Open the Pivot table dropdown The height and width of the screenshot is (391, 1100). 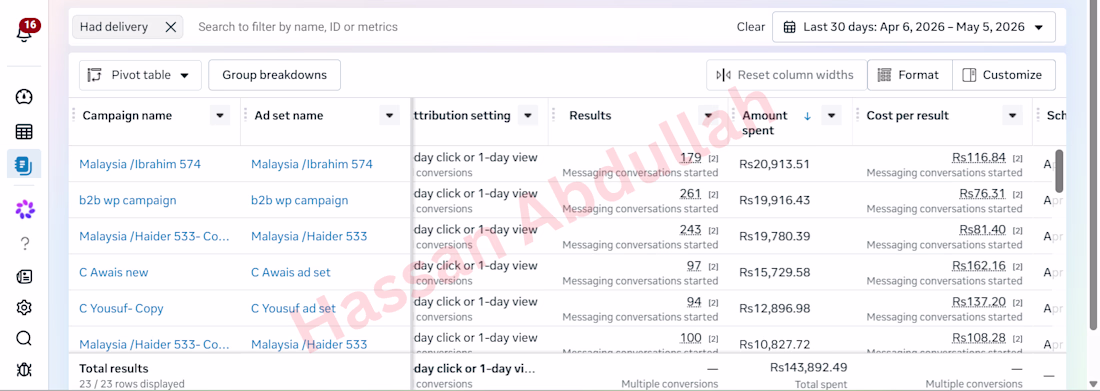(x=140, y=75)
